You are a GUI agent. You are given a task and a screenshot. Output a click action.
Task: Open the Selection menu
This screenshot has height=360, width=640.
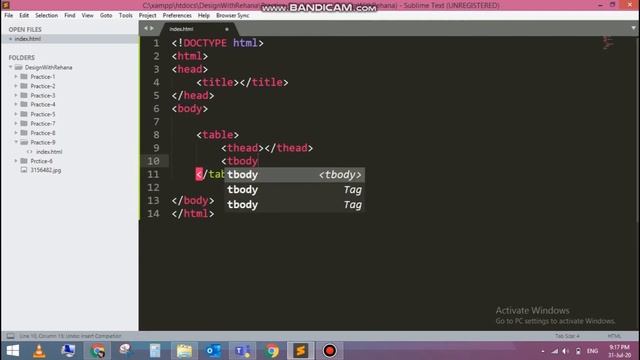tap(46, 15)
